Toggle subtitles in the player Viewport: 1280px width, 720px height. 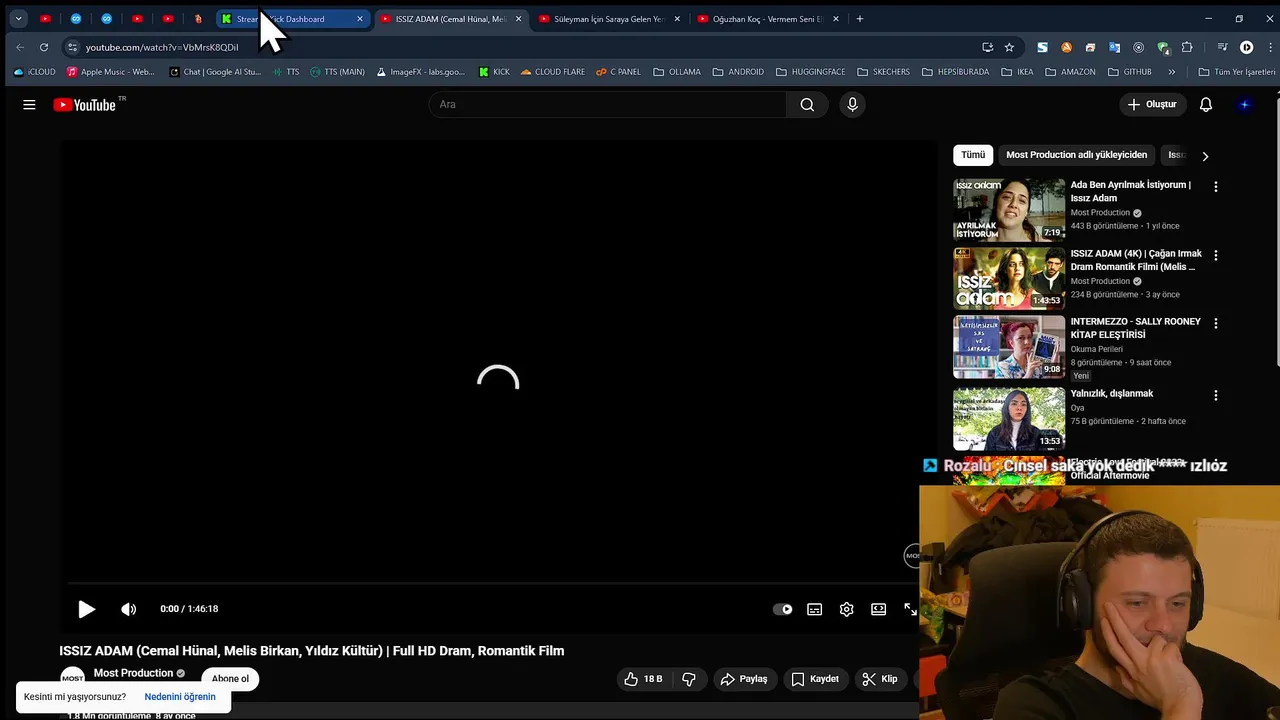[815, 609]
